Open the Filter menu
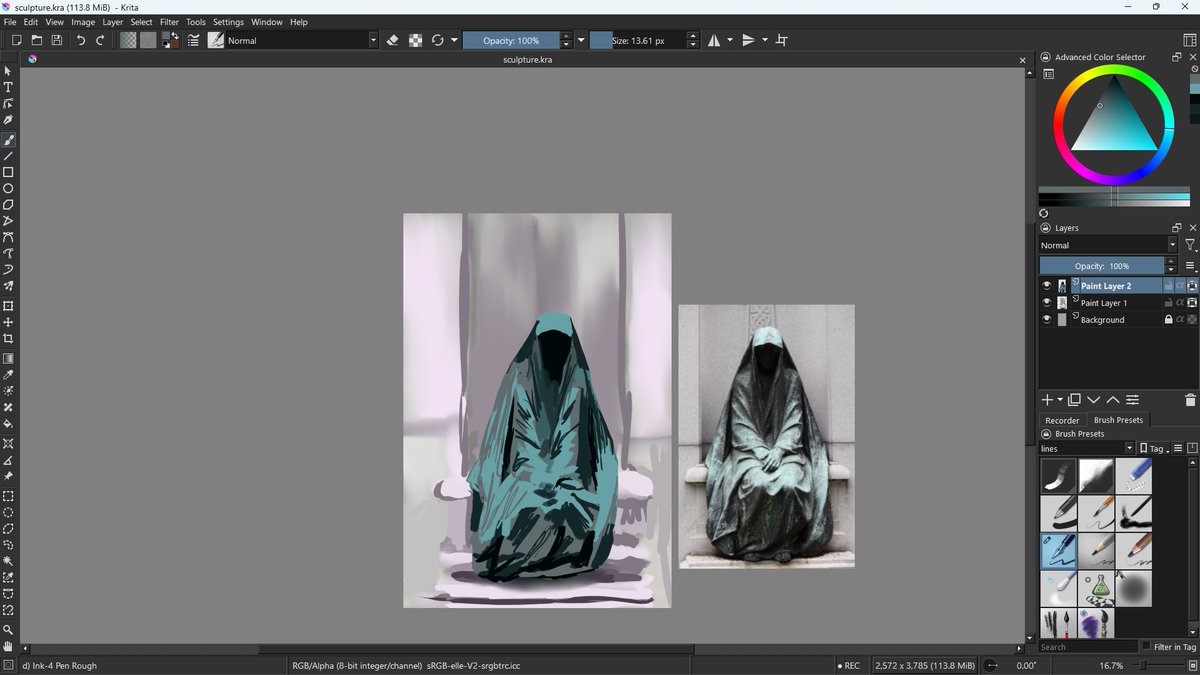Image resolution: width=1200 pixels, height=675 pixels. [x=170, y=22]
